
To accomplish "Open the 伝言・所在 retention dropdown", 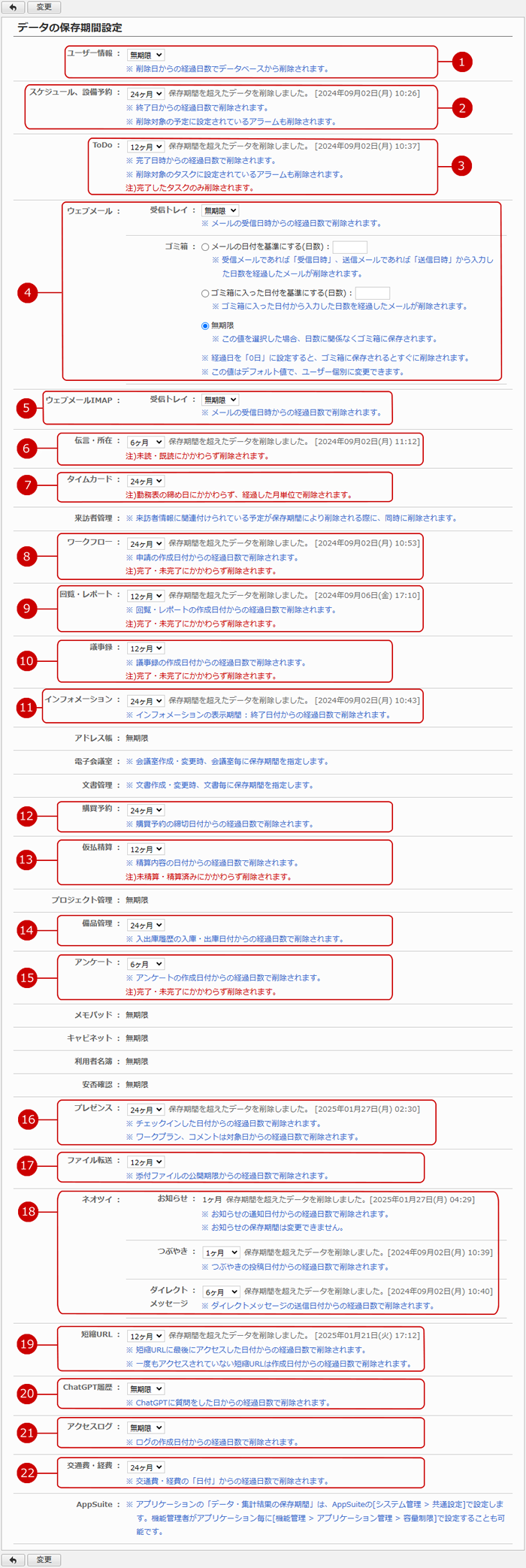I will tap(146, 443).
